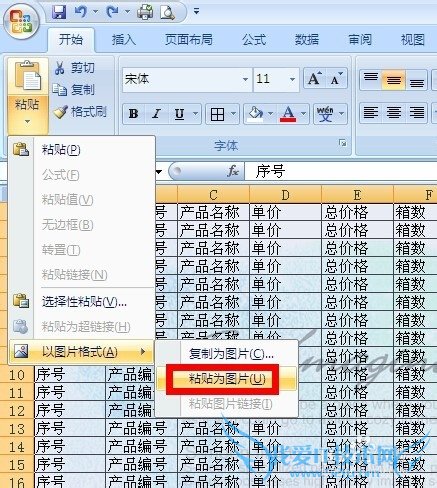
Task: Decrease font size with small A
Action: click(336, 79)
